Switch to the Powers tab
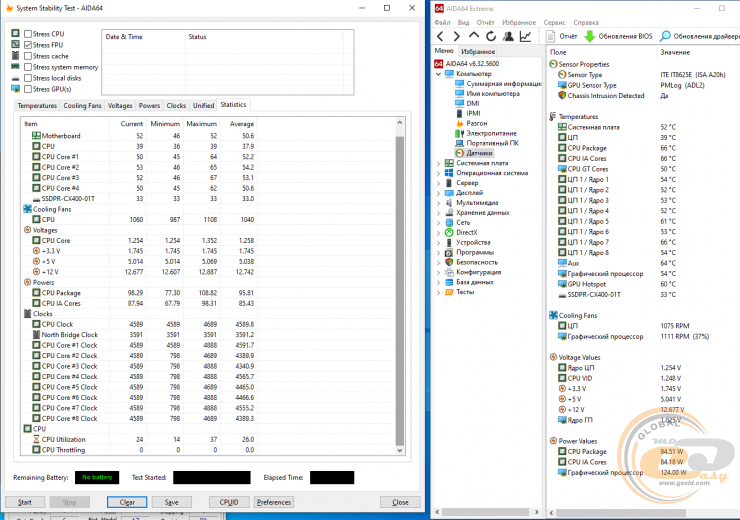The height and width of the screenshot is (520, 740). [149, 106]
